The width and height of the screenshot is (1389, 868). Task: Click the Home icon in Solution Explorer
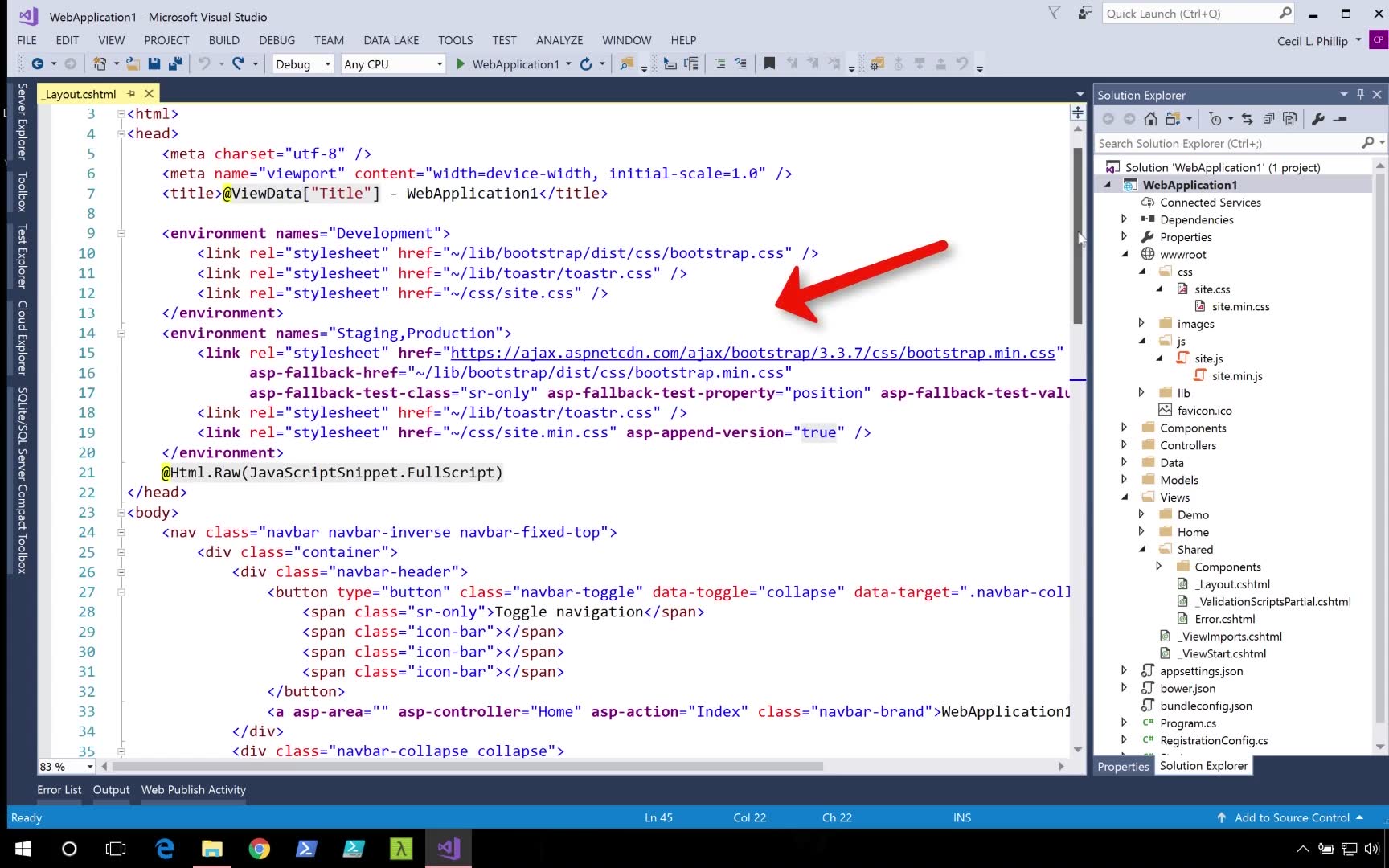pos(1150,119)
